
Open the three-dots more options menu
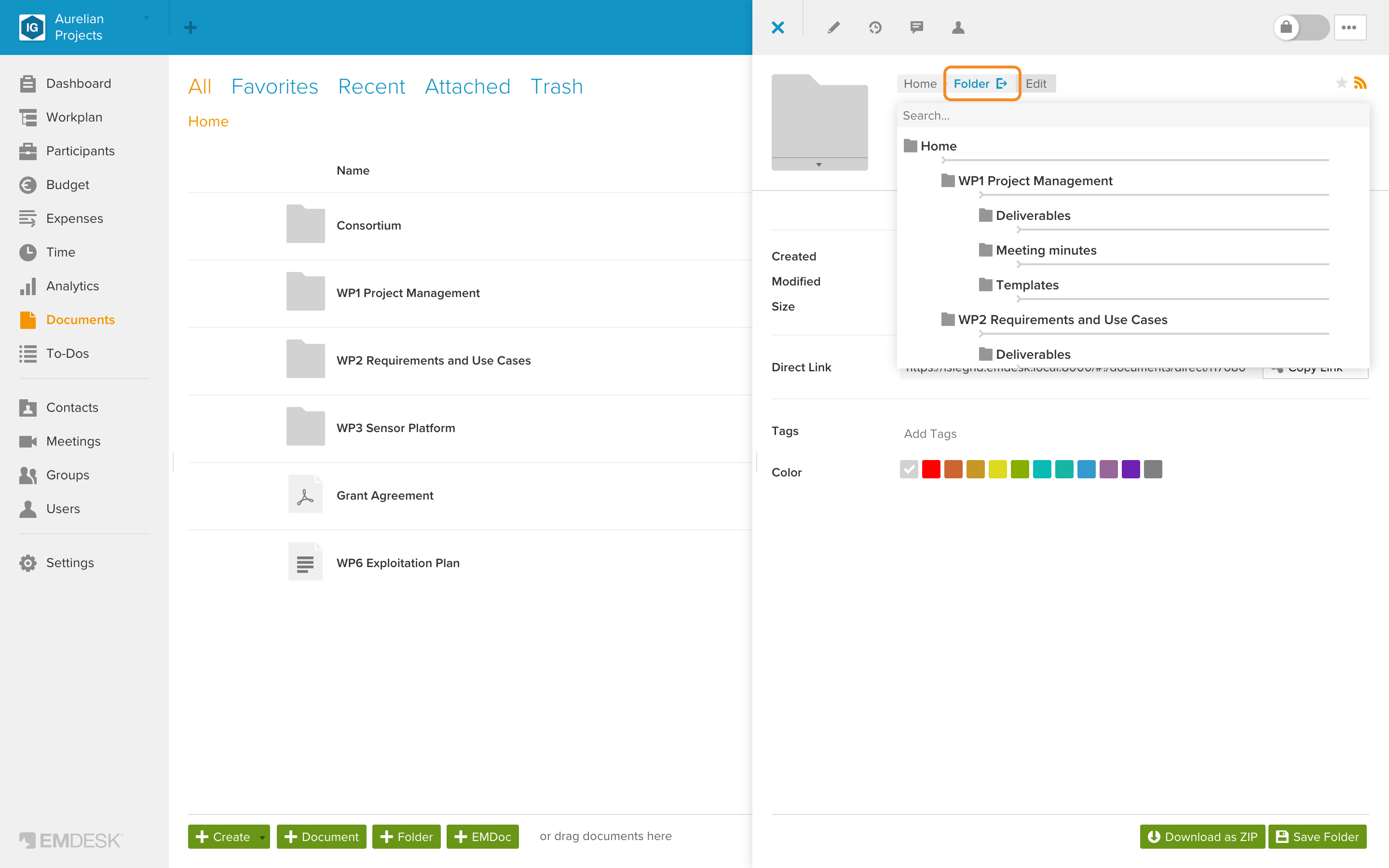coord(1349,27)
